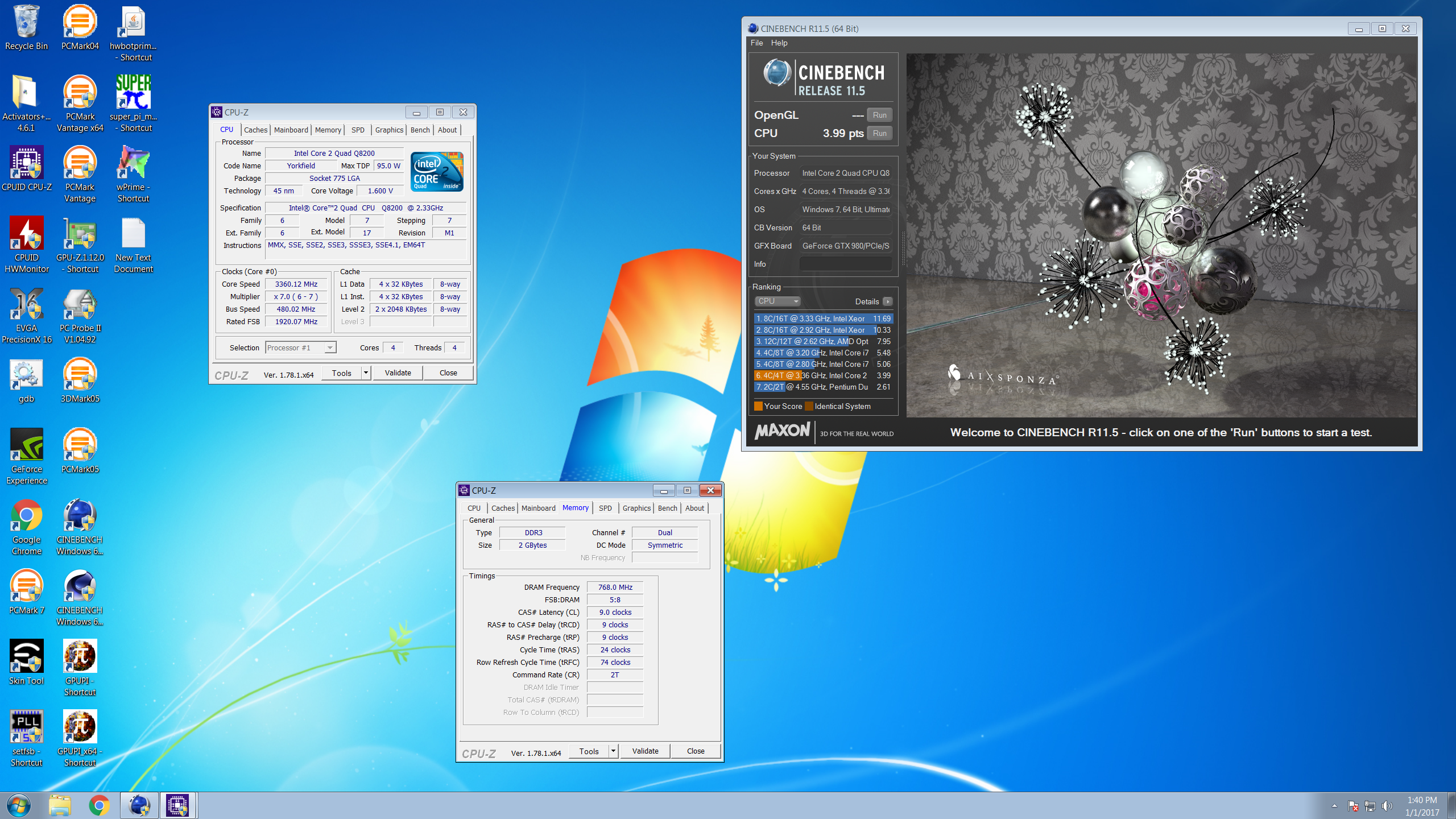Expand the Tools arrow in upper CPU-Z window
Viewport: 1456px width, 819px height.
[x=366, y=373]
